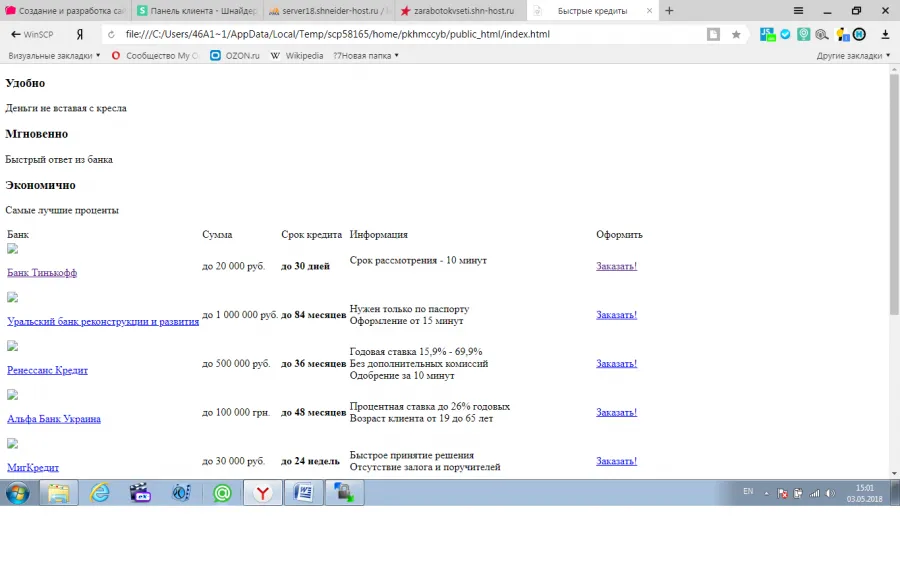
Task: Click the WinSCP back arrow button
Action: [x=32, y=34]
